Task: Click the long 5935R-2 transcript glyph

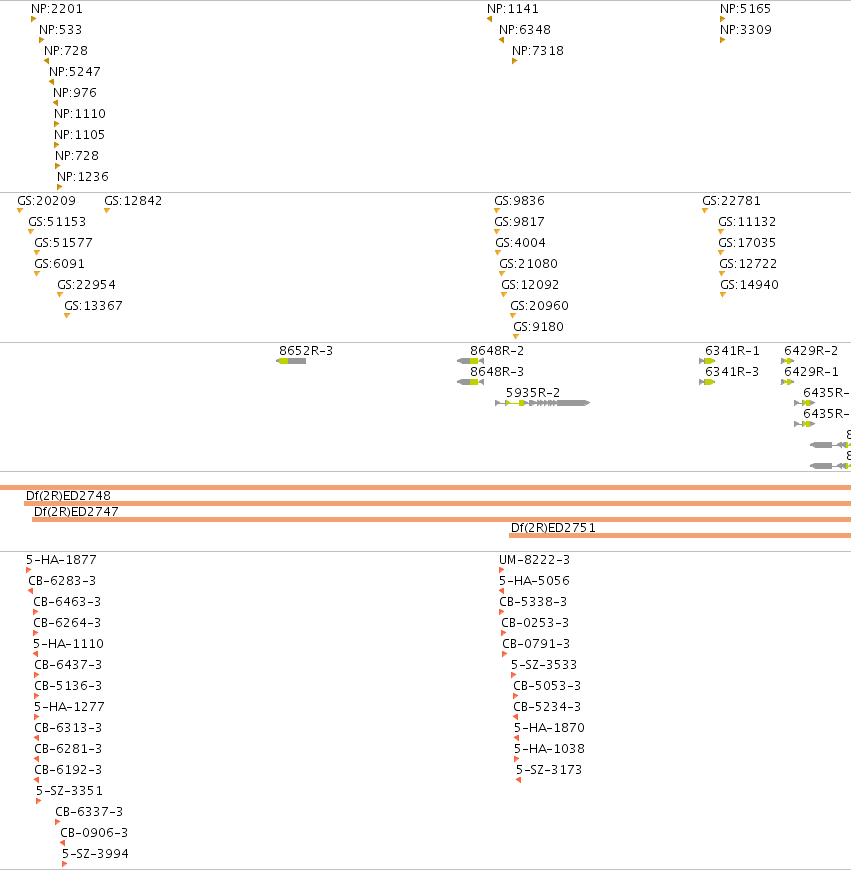Action: 543,403
